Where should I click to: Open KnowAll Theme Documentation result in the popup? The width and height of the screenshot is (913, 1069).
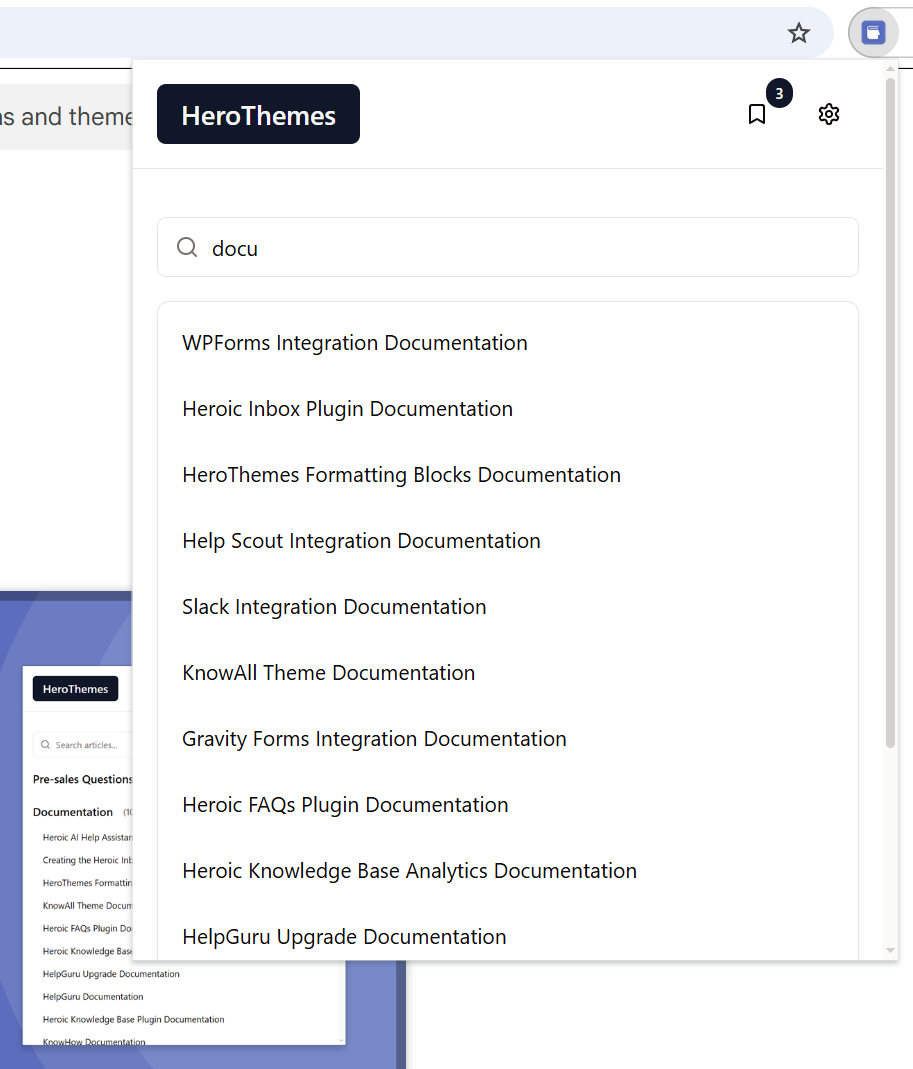click(328, 673)
